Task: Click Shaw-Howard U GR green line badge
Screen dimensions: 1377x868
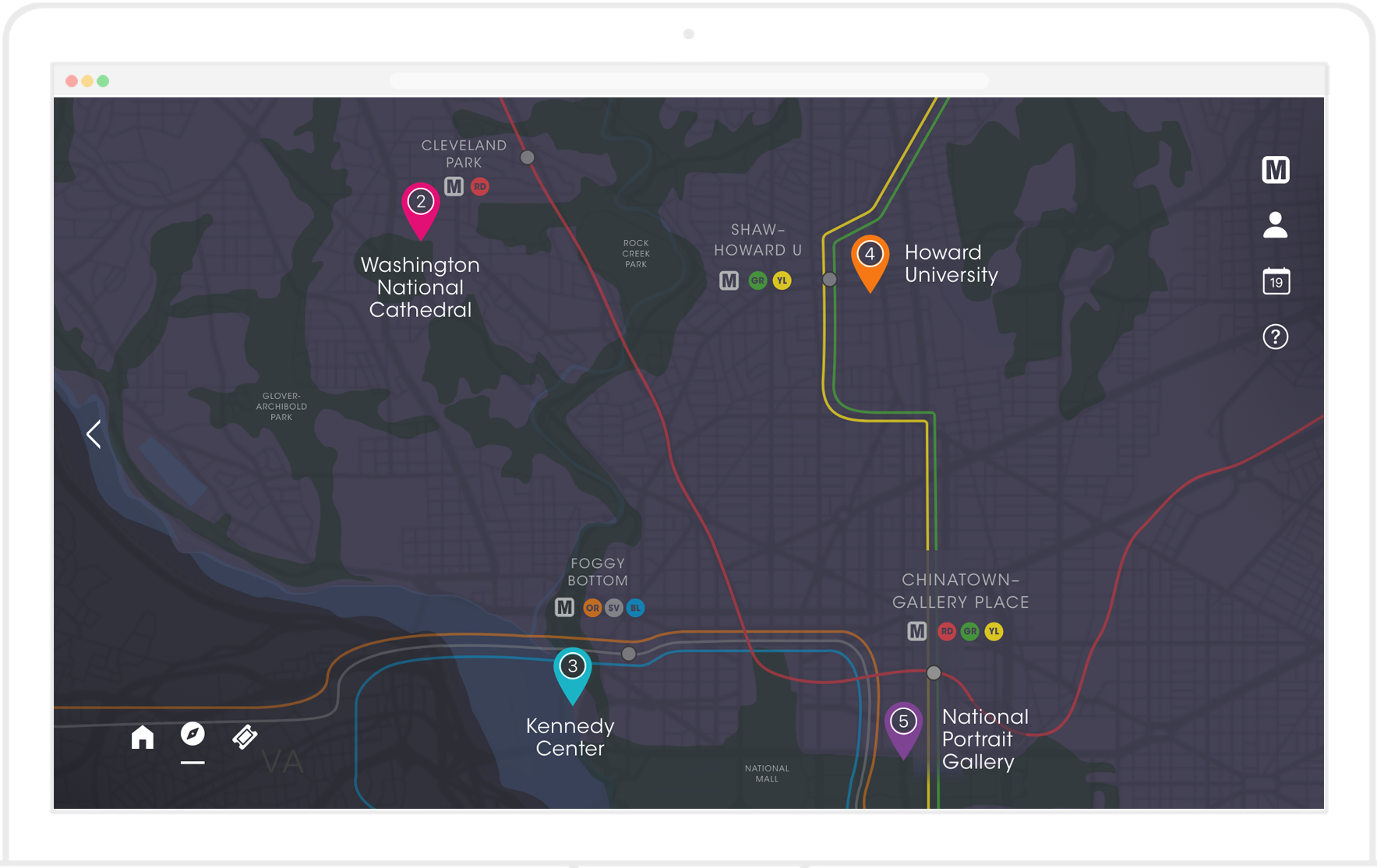Action: tap(757, 281)
